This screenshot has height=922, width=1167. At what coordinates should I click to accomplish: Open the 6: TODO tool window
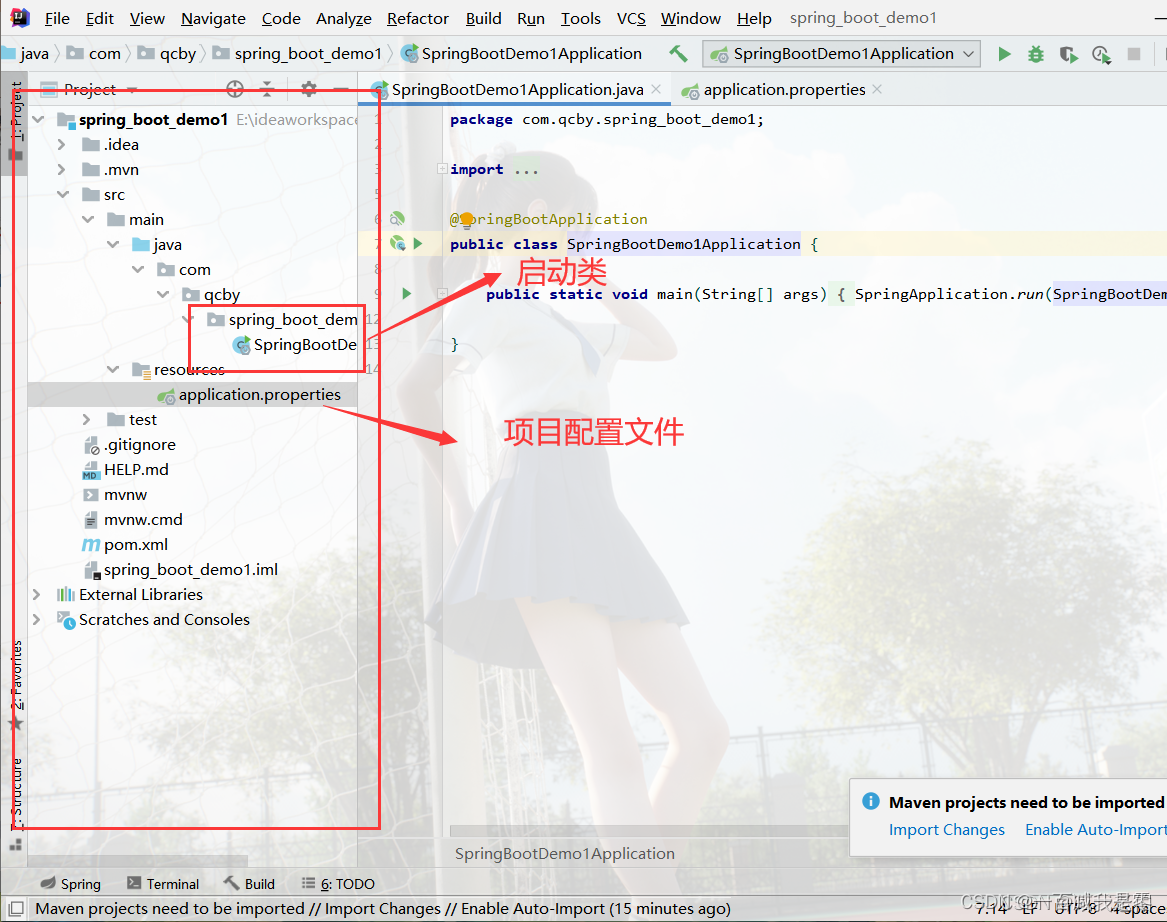338,883
